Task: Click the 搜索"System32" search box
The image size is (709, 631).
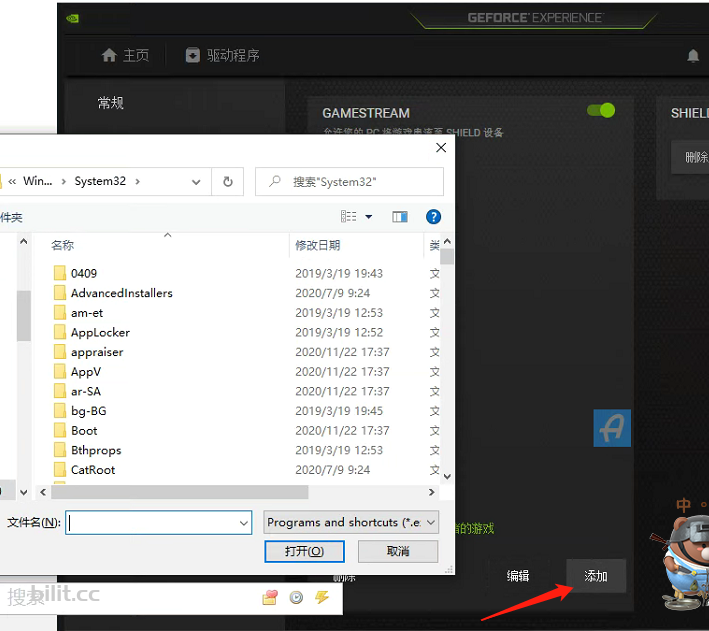Action: (x=349, y=182)
